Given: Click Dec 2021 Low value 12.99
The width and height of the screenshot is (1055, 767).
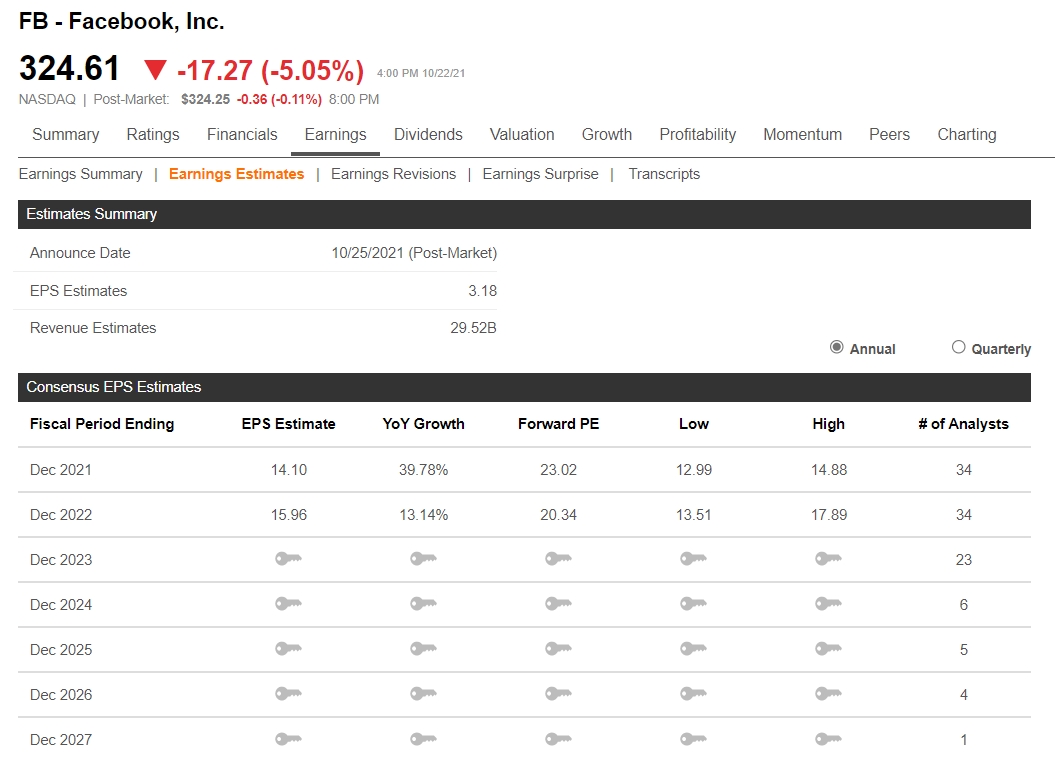Looking at the screenshot, I should [694, 470].
